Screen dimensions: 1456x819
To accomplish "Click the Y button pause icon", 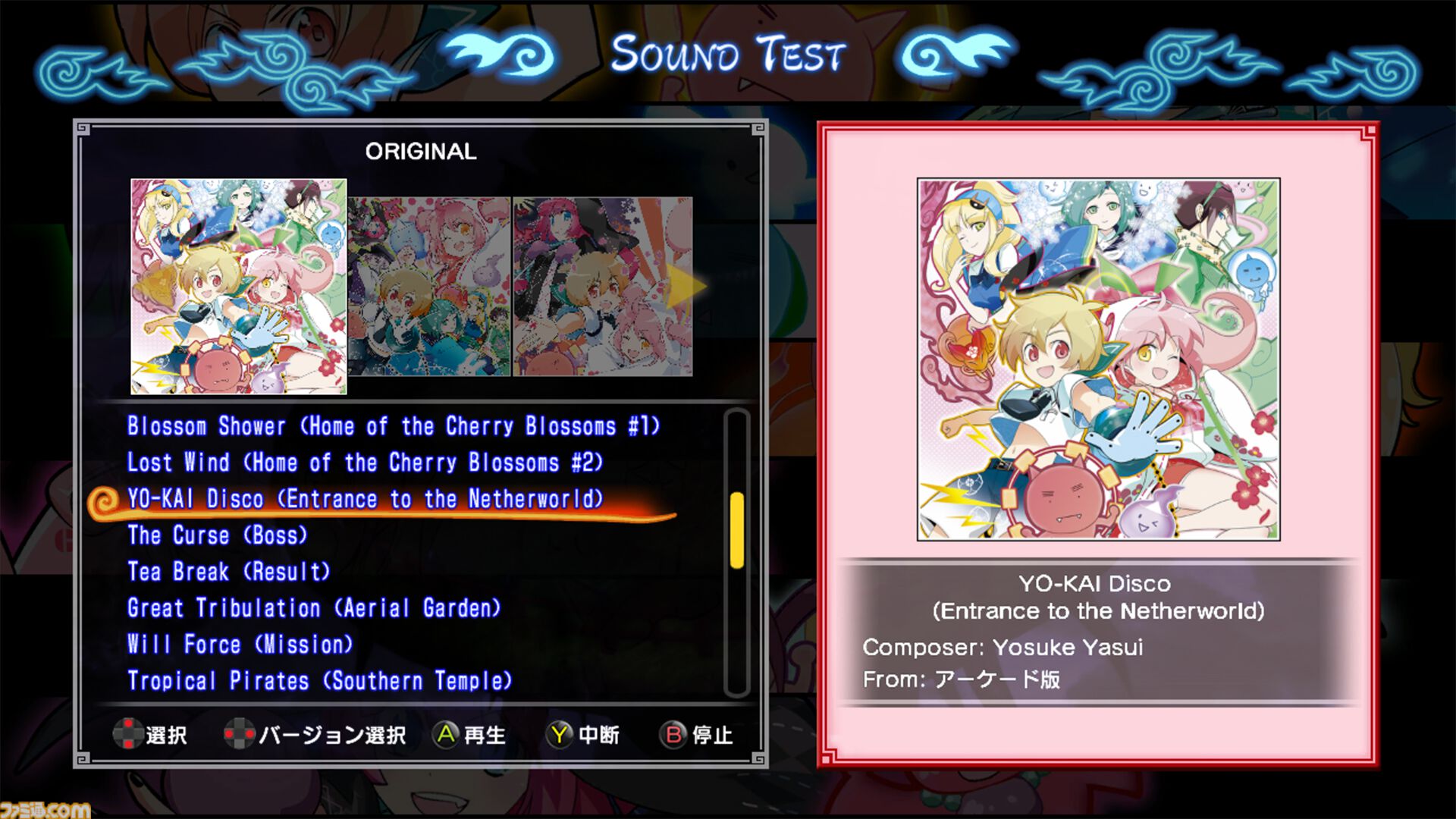I will pyautogui.click(x=560, y=734).
